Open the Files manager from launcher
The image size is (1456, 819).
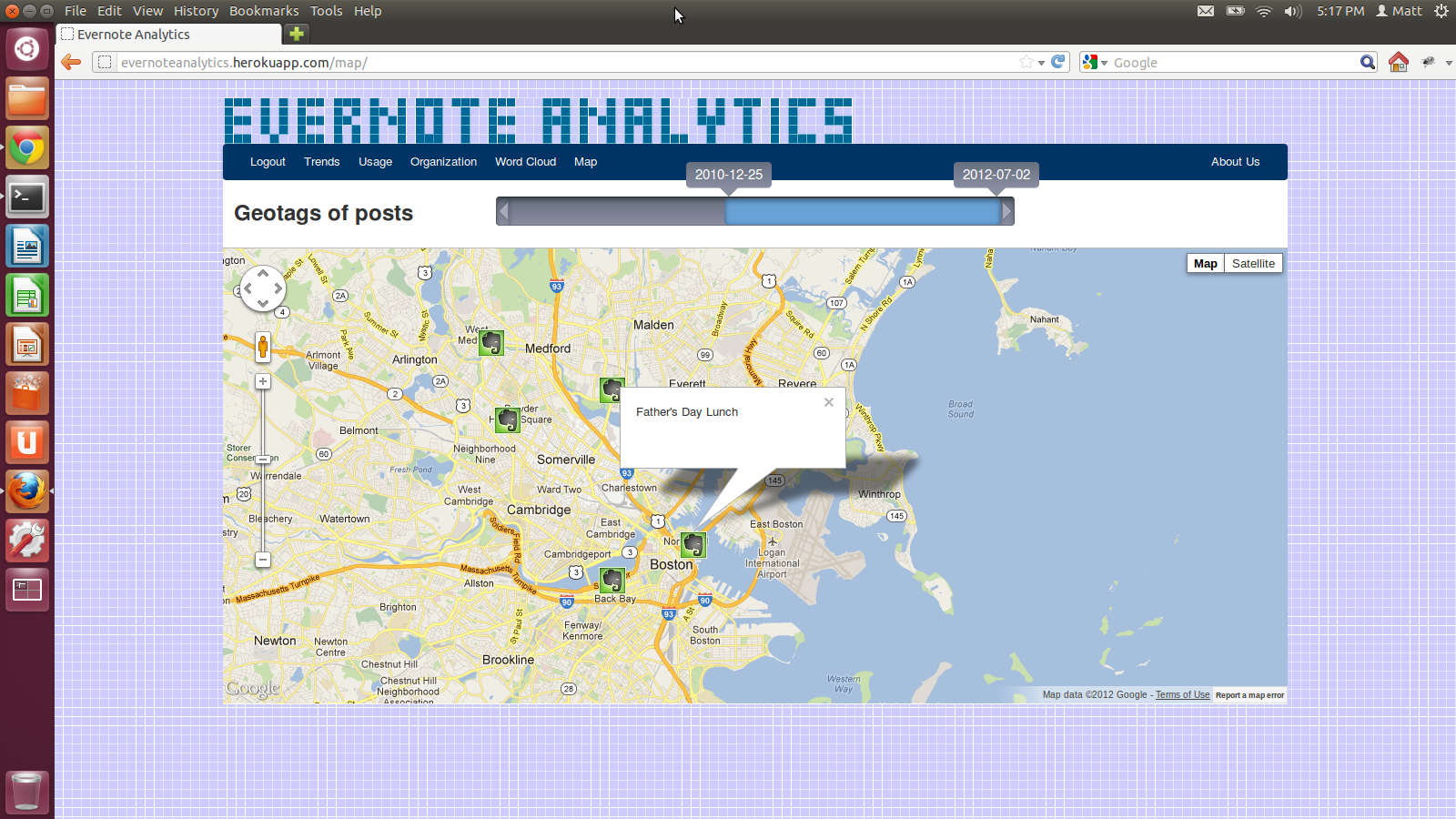click(x=27, y=98)
